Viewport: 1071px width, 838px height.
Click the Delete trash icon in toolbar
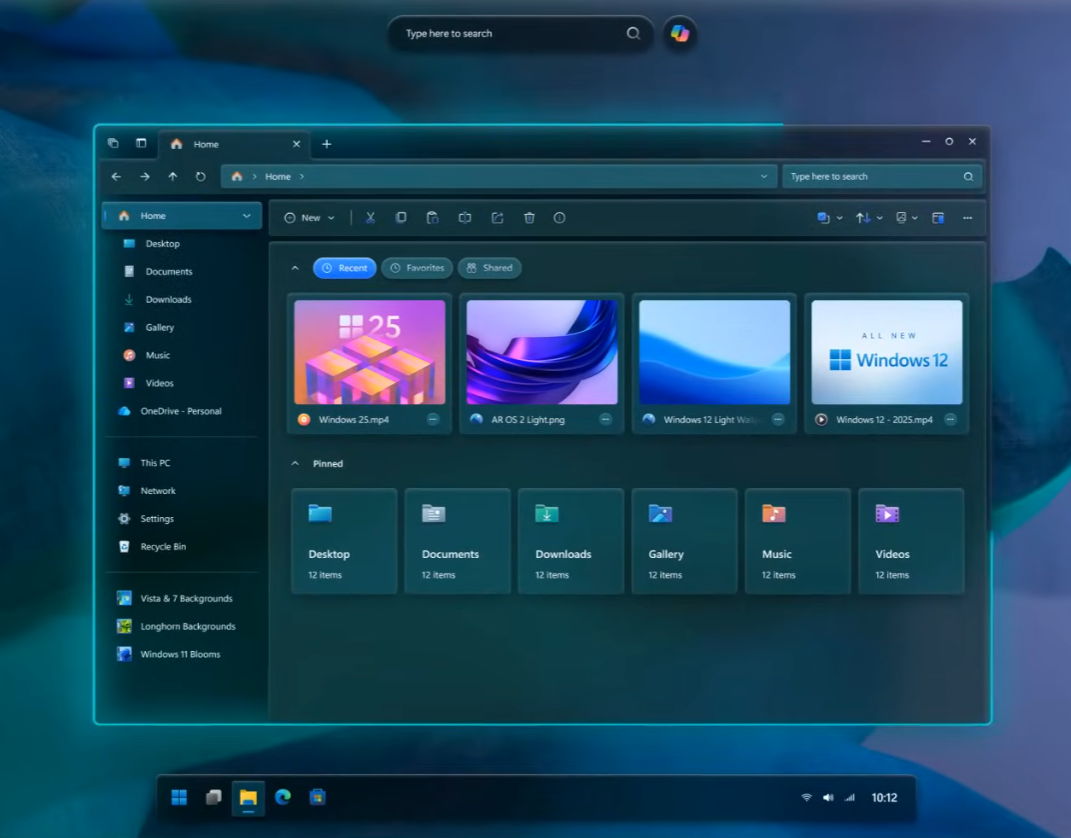pyautogui.click(x=529, y=218)
